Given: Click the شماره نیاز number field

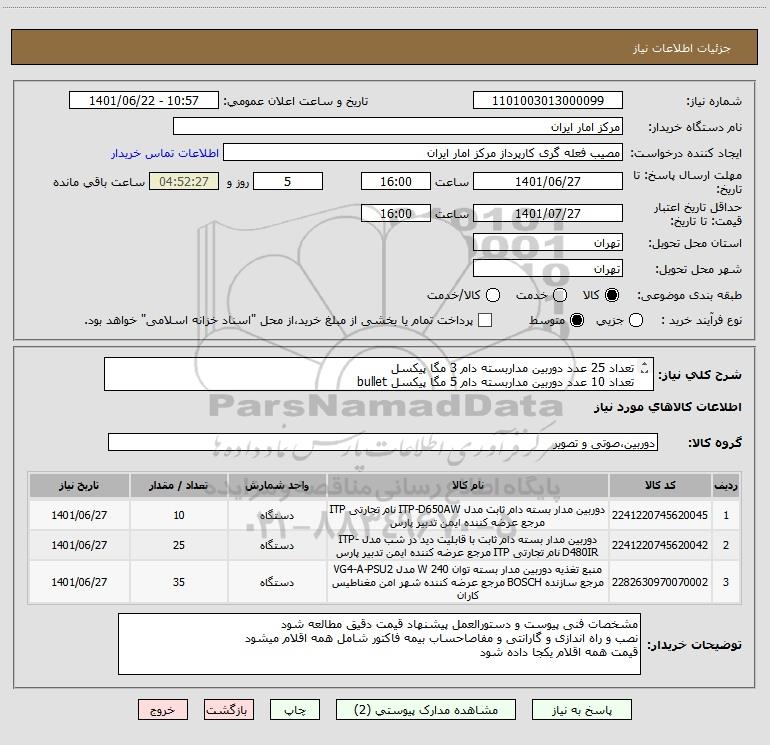Looking at the screenshot, I should pos(548,100).
